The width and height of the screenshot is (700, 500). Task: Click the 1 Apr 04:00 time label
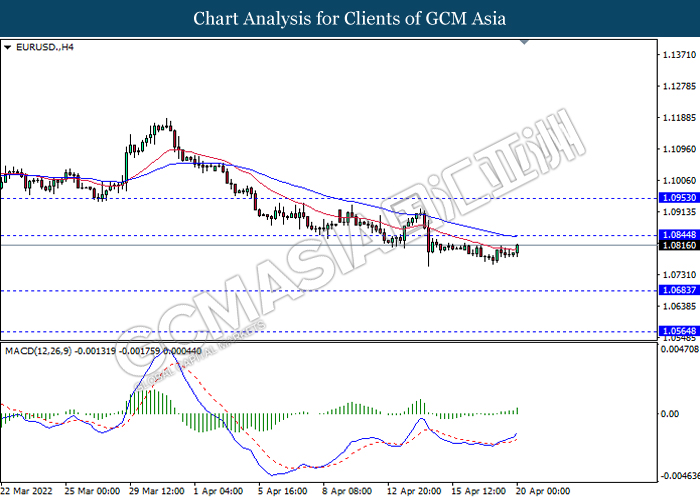pyautogui.click(x=218, y=491)
